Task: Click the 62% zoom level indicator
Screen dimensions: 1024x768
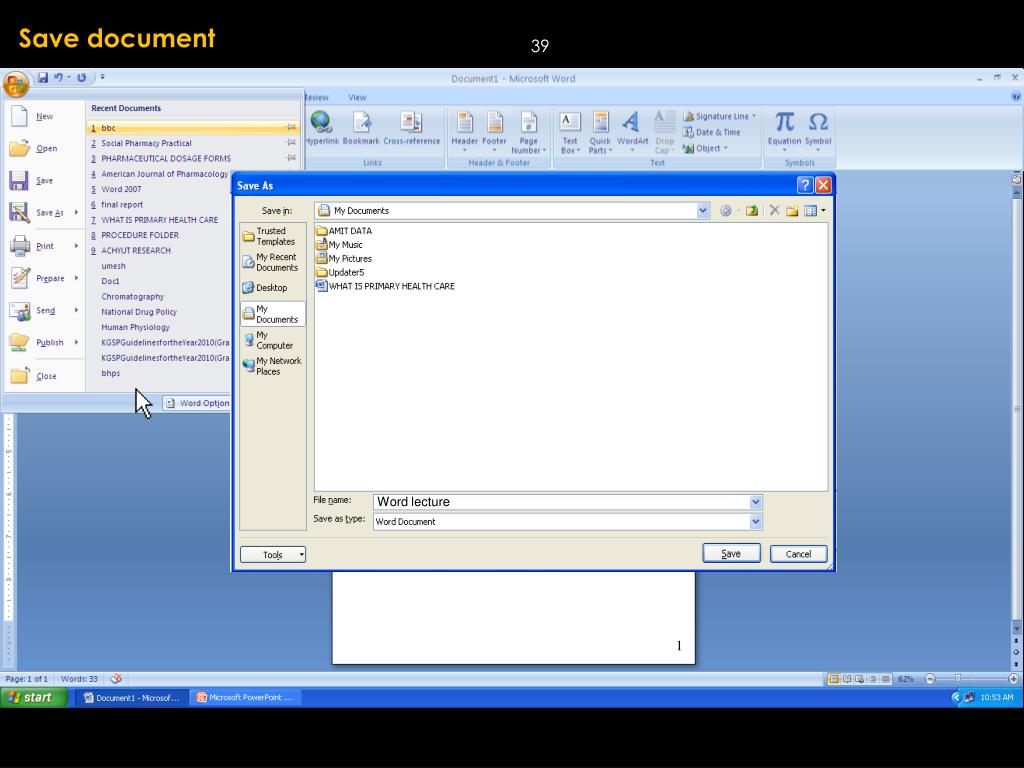Action: pyautogui.click(x=906, y=679)
